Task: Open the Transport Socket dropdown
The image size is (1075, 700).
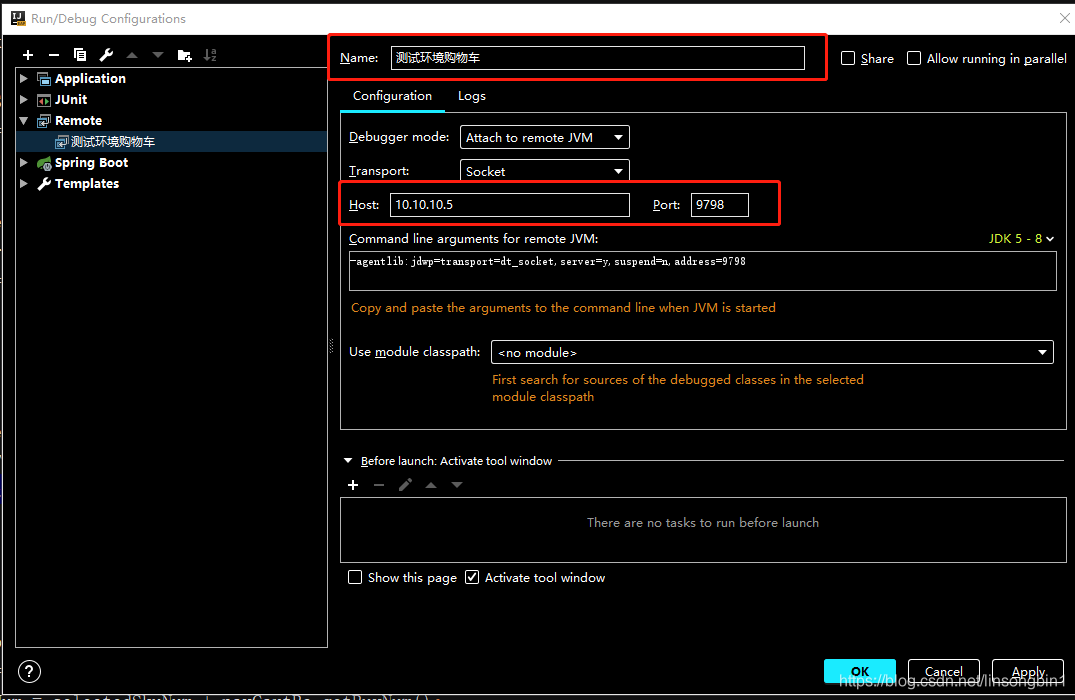Action: click(544, 171)
